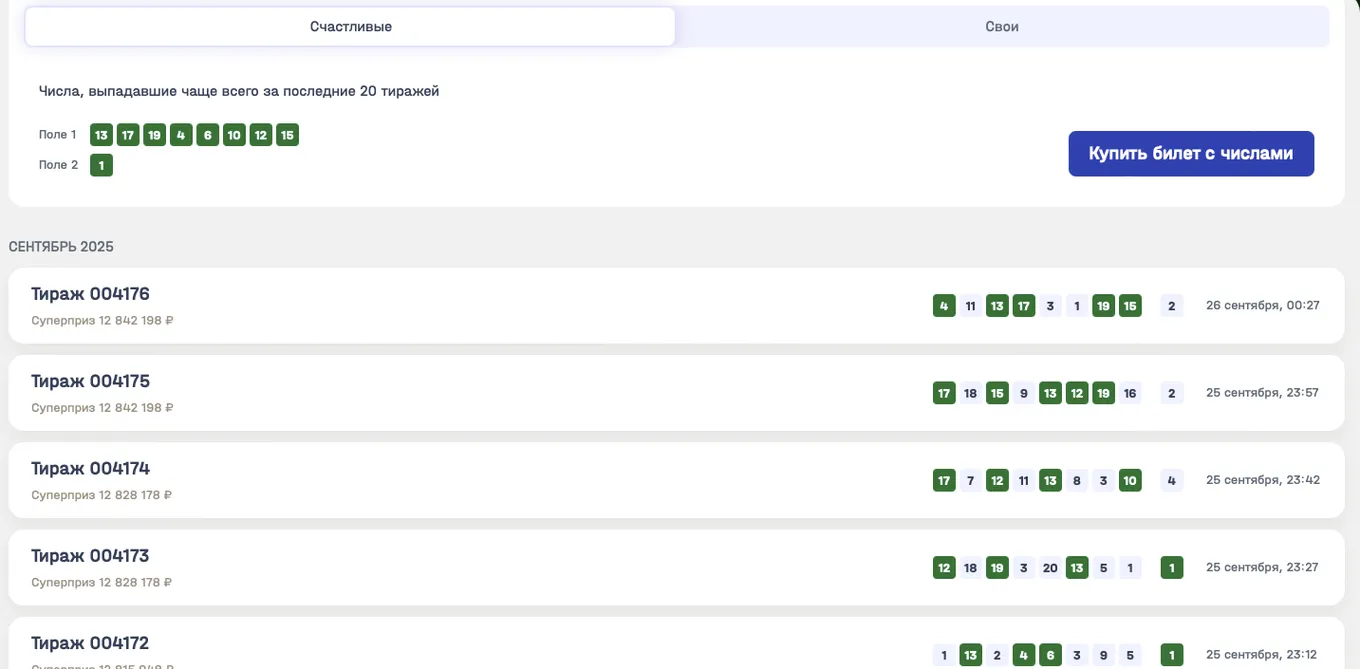Click number 9 in Тираж 004175 results
Viewport: 1360px width, 669px height.
tap(1024, 393)
